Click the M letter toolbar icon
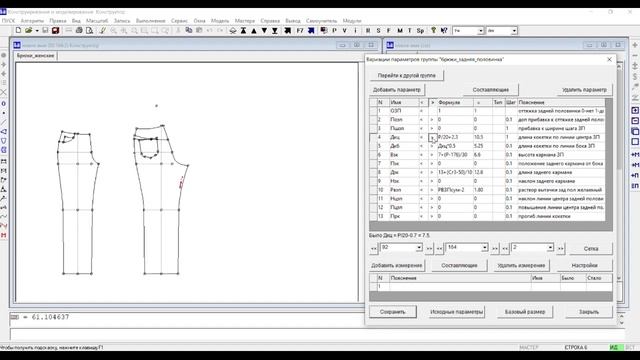This screenshot has height=360, width=640. click(x=400, y=31)
